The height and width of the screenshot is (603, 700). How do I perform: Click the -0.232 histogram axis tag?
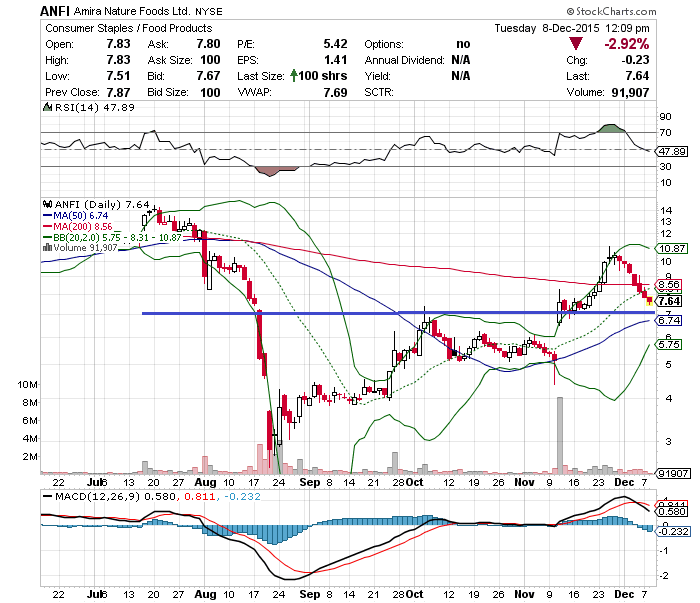click(673, 532)
